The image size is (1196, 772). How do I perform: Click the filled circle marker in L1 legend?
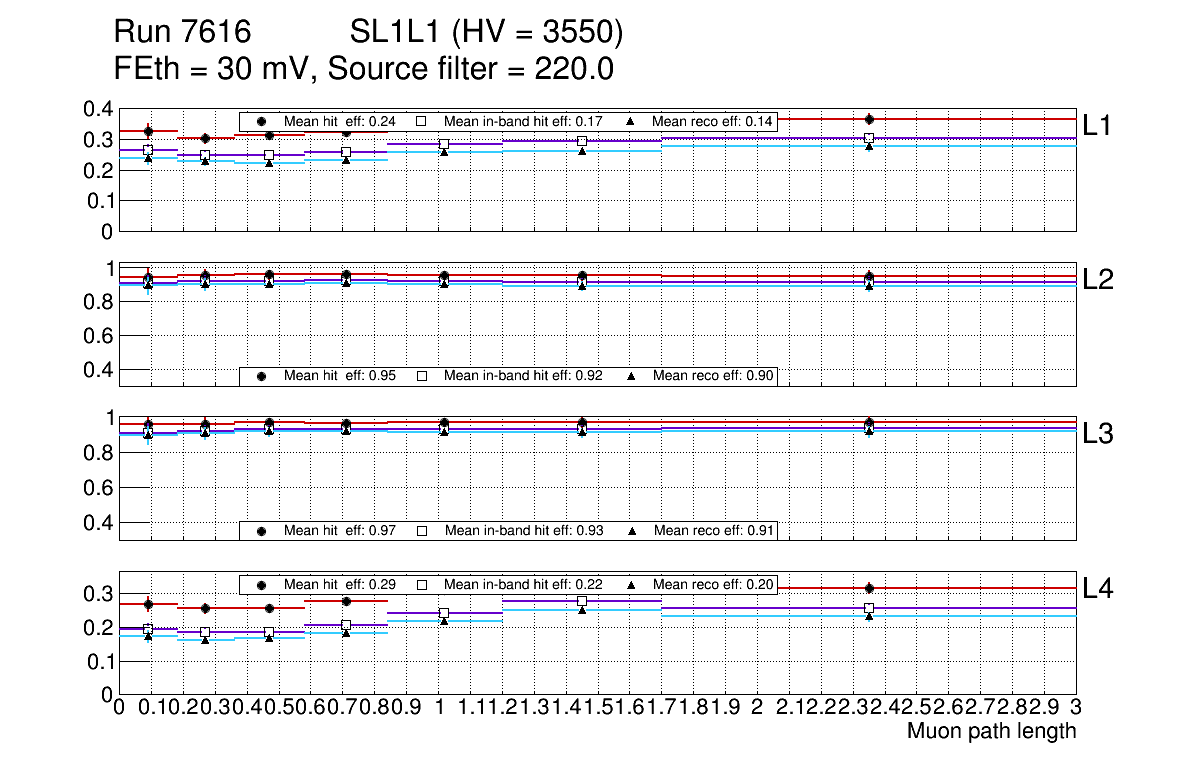(262, 122)
